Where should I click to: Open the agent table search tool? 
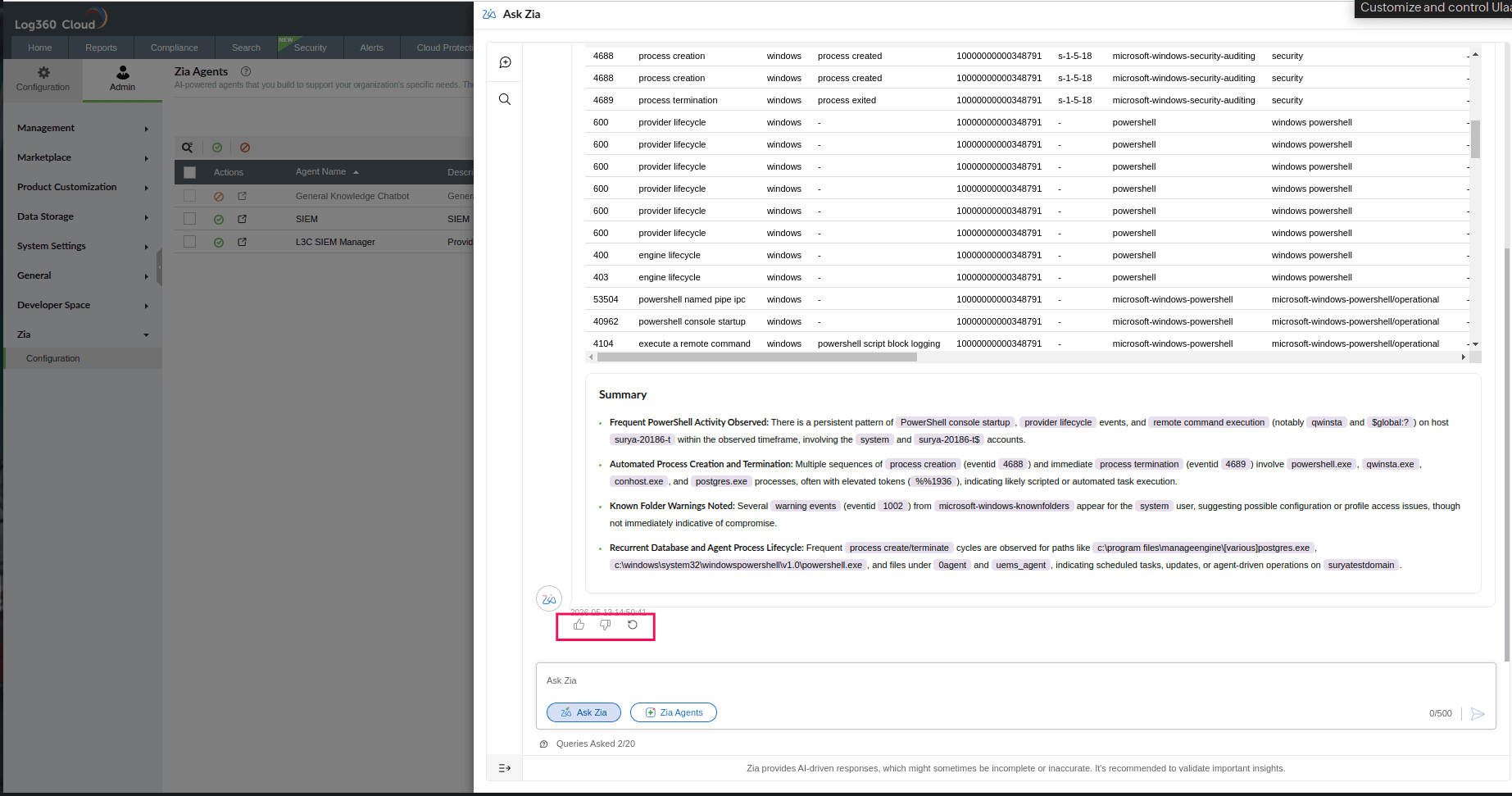click(188, 148)
